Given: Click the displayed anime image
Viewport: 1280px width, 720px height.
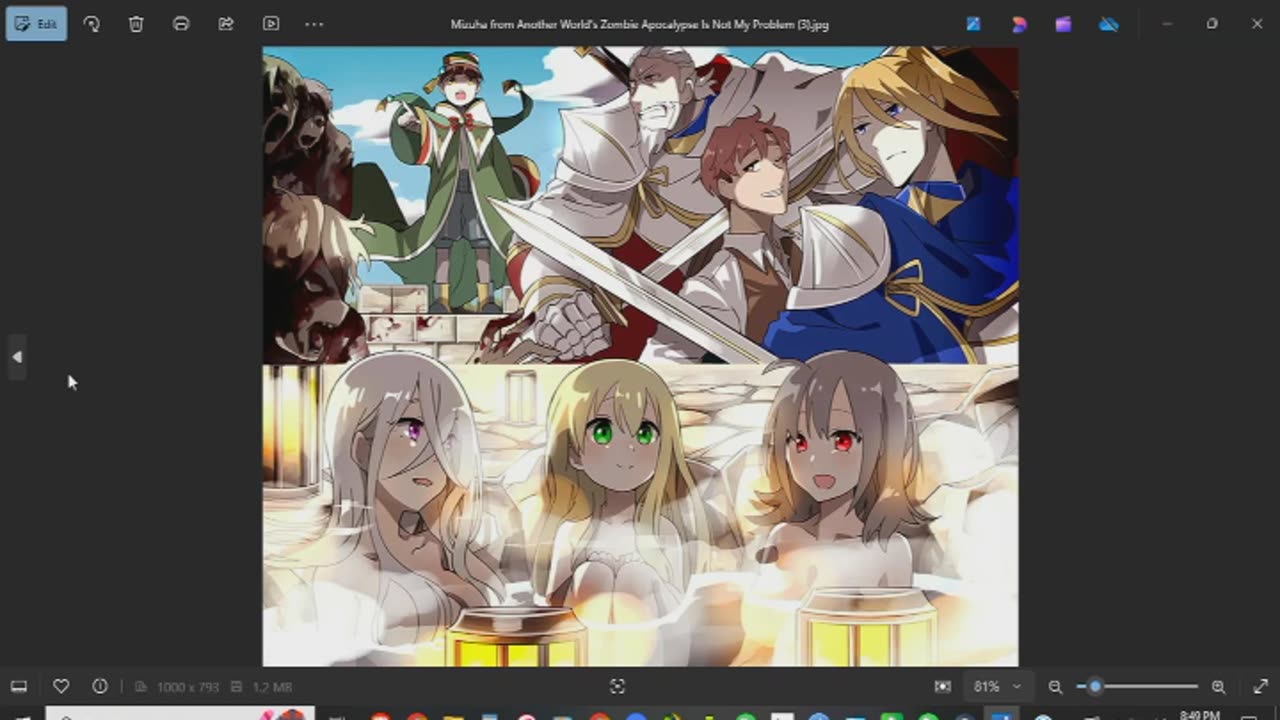Looking at the screenshot, I should 640,356.
